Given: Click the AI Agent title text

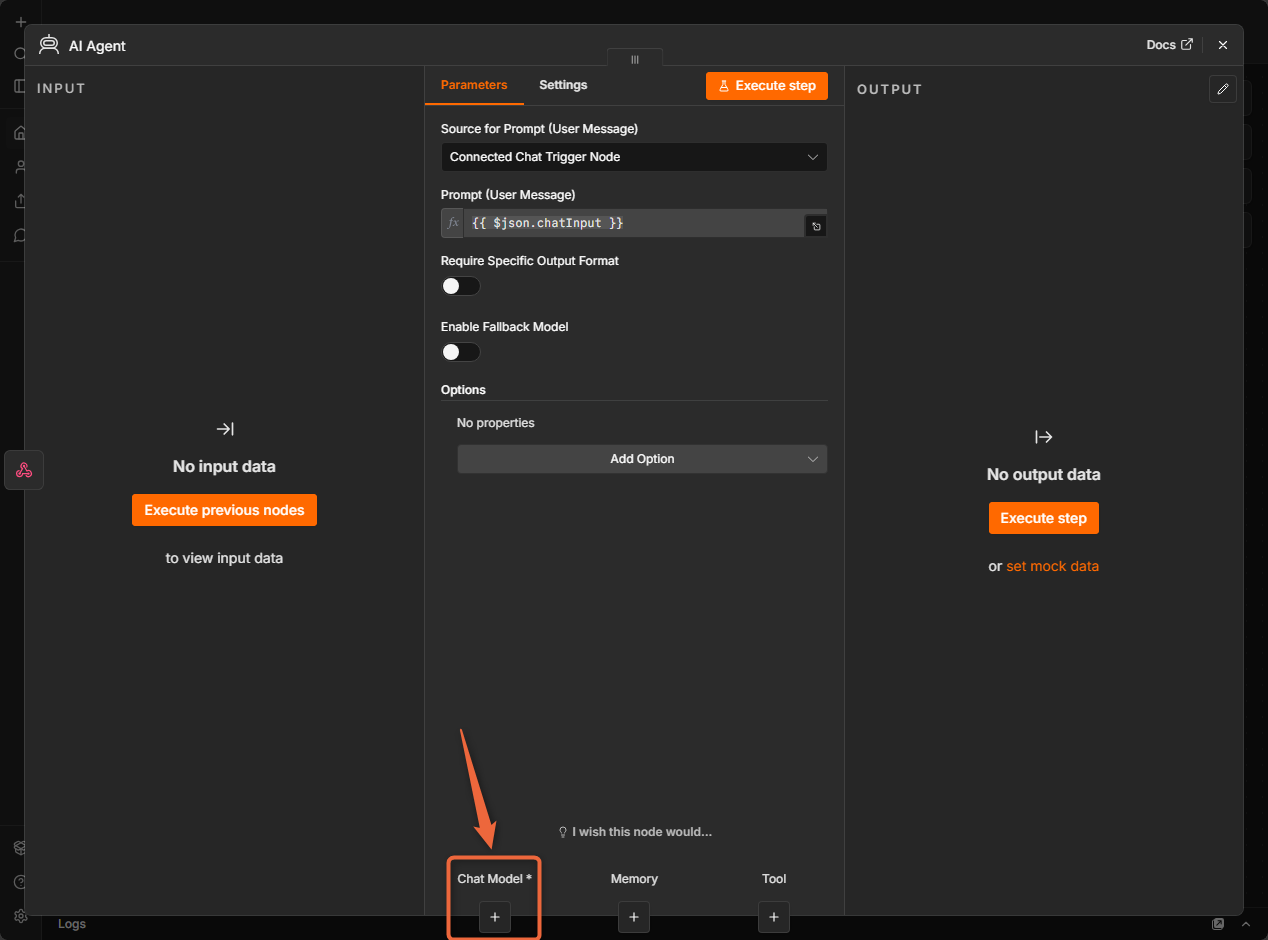Looking at the screenshot, I should tap(97, 46).
